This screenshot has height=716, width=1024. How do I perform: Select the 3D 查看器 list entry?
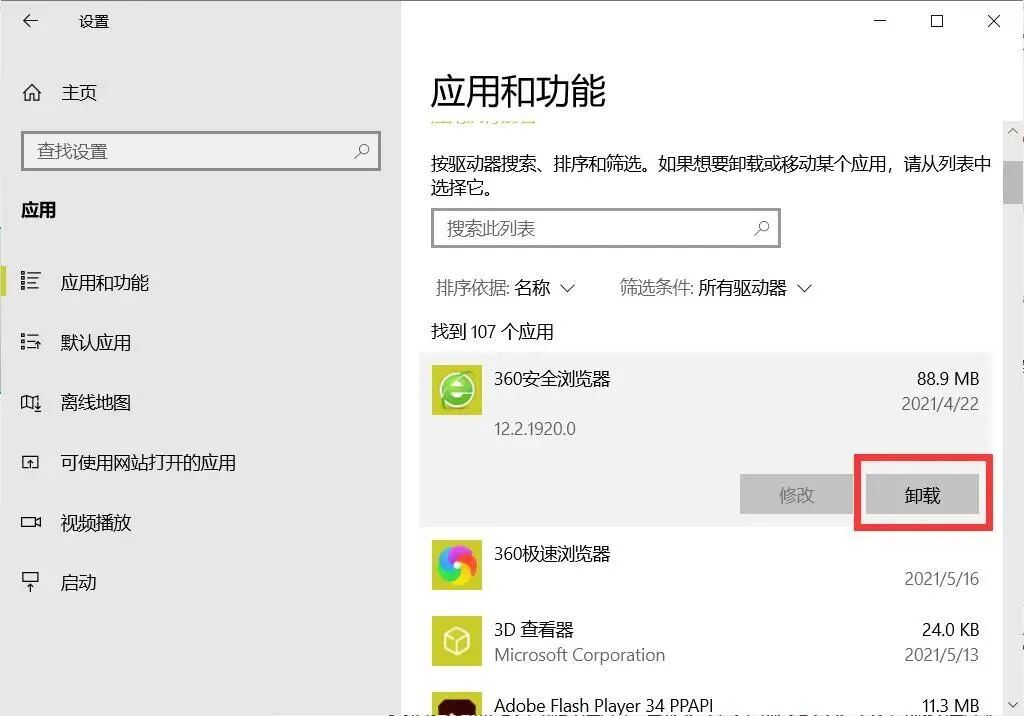click(x=705, y=641)
